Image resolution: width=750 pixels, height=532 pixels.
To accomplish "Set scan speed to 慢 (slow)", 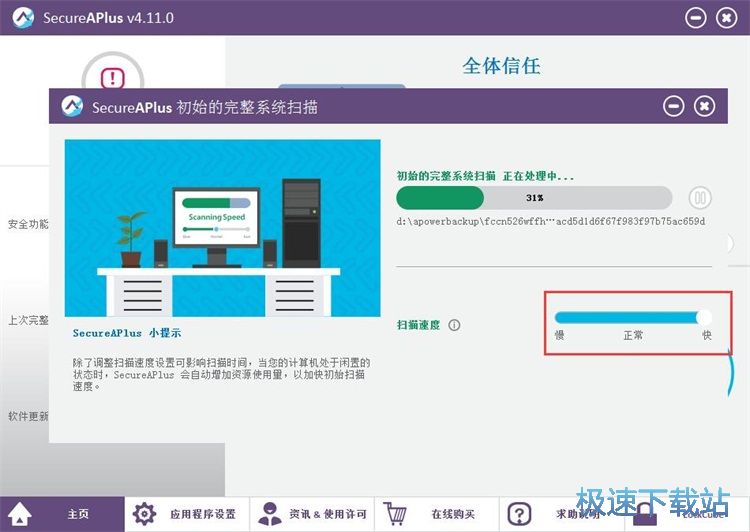I will point(560,335).
